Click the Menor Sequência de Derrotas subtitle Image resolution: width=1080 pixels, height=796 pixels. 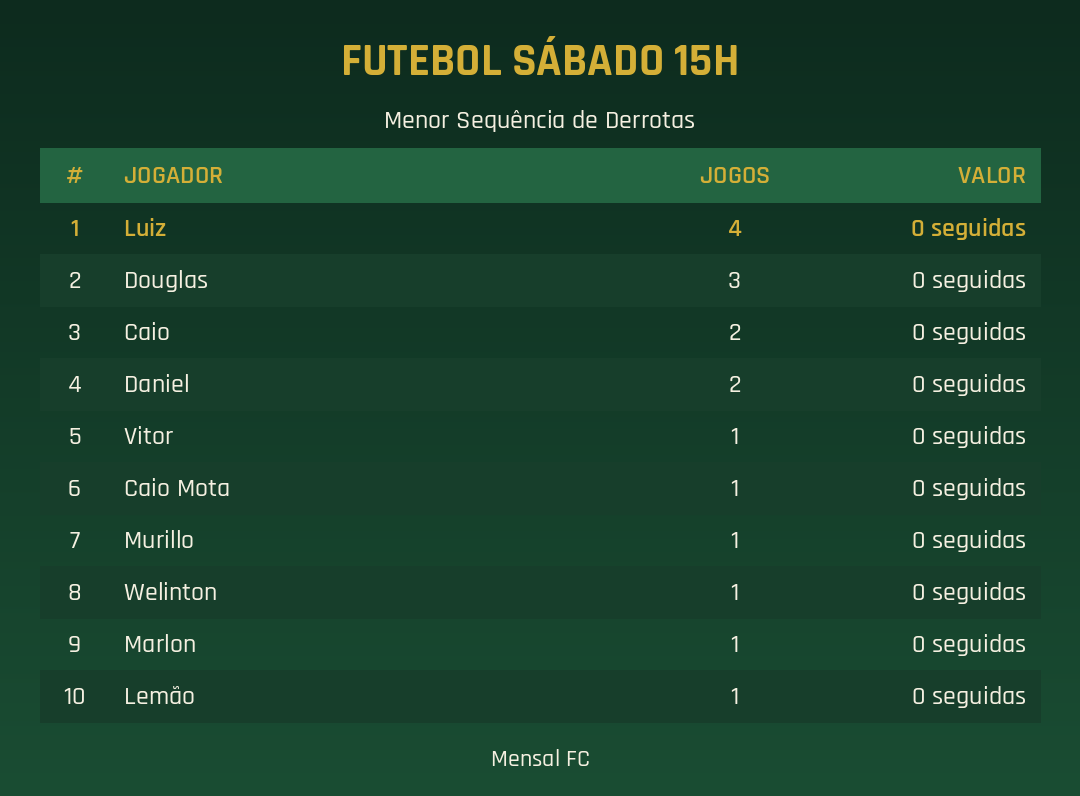click(539, 120)
